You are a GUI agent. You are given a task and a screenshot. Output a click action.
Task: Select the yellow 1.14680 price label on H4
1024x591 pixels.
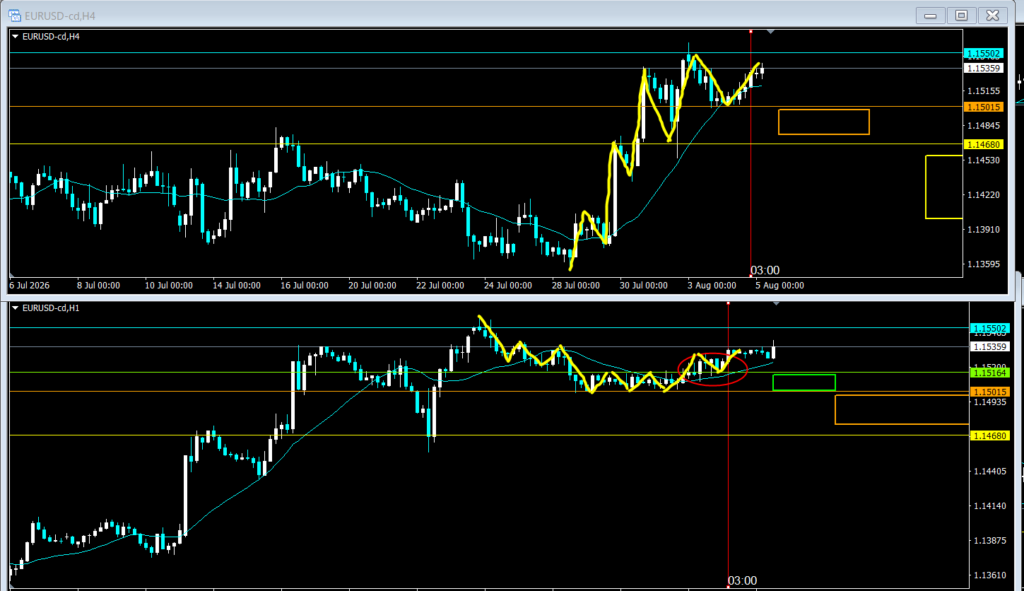tap(984, 144)
